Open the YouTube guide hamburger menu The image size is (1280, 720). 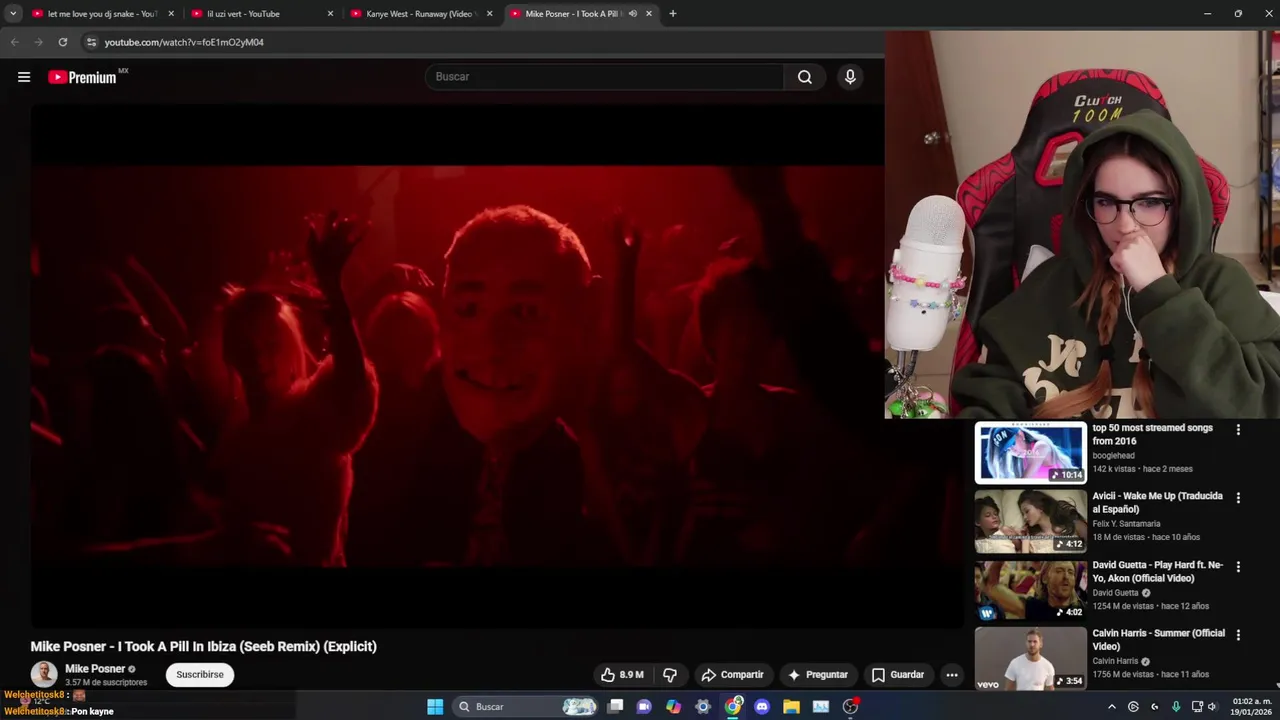coord(24,77)
